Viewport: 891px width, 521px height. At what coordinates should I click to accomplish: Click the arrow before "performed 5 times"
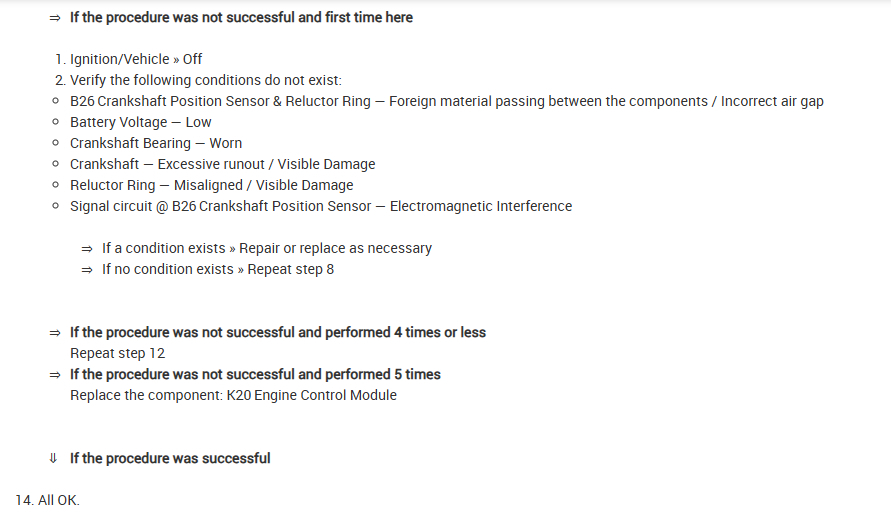click(55, 374)
